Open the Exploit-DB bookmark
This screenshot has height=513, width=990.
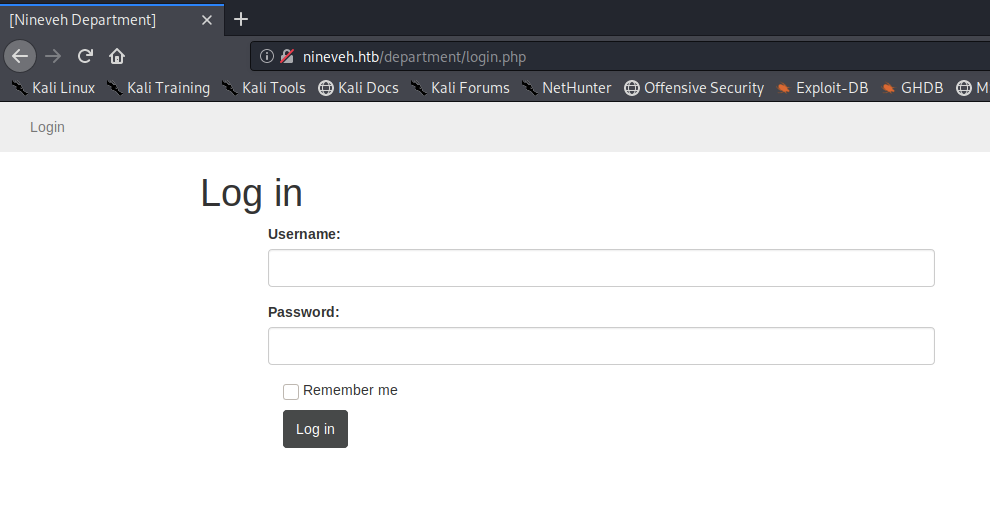pos(822,88)
